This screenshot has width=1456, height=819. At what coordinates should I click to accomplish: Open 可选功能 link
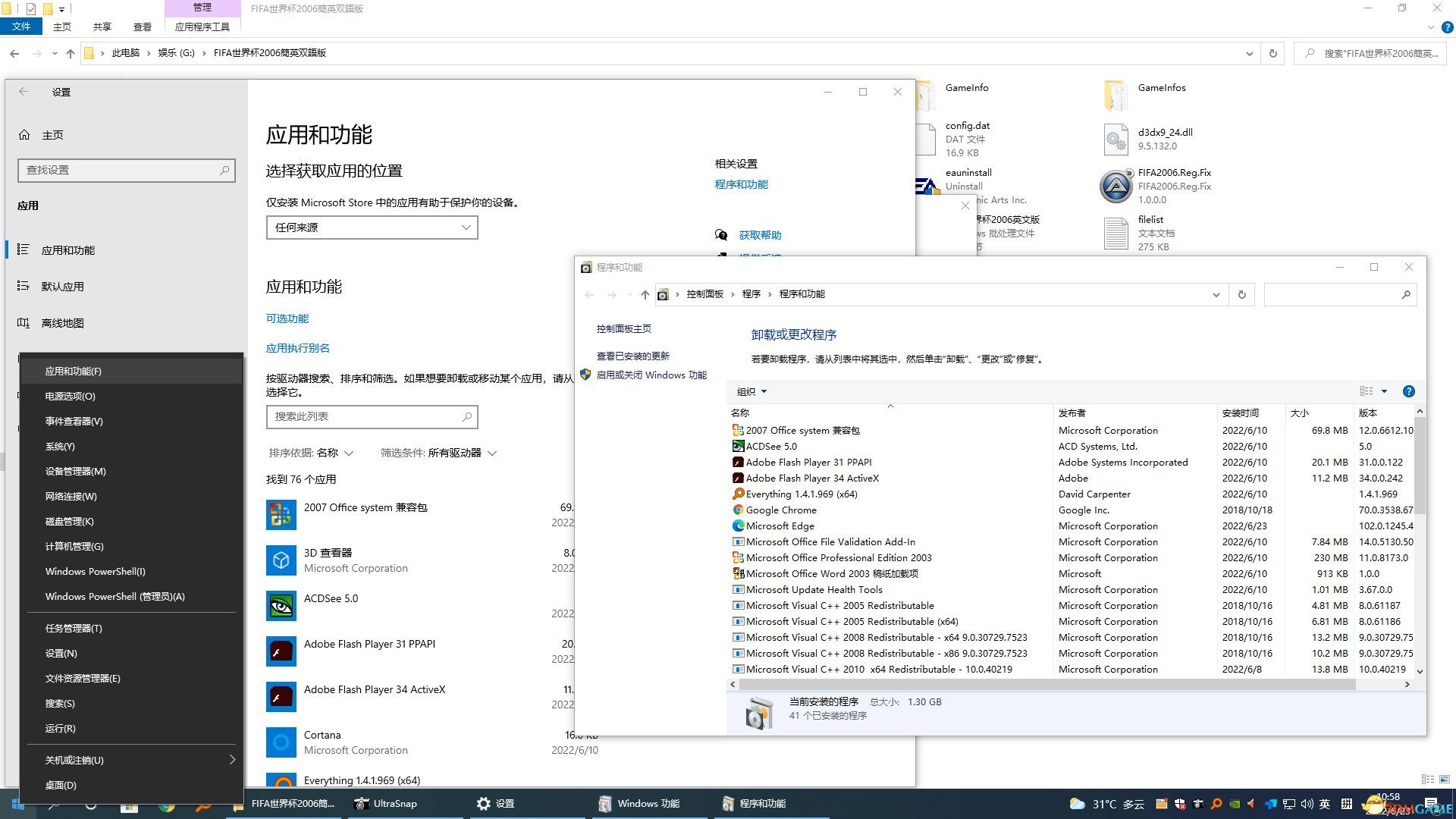[287, 318]
